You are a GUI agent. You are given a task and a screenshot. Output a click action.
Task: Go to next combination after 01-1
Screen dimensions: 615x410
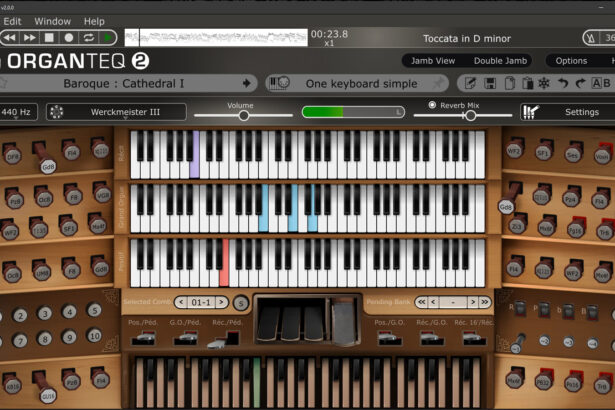point(221,302)
